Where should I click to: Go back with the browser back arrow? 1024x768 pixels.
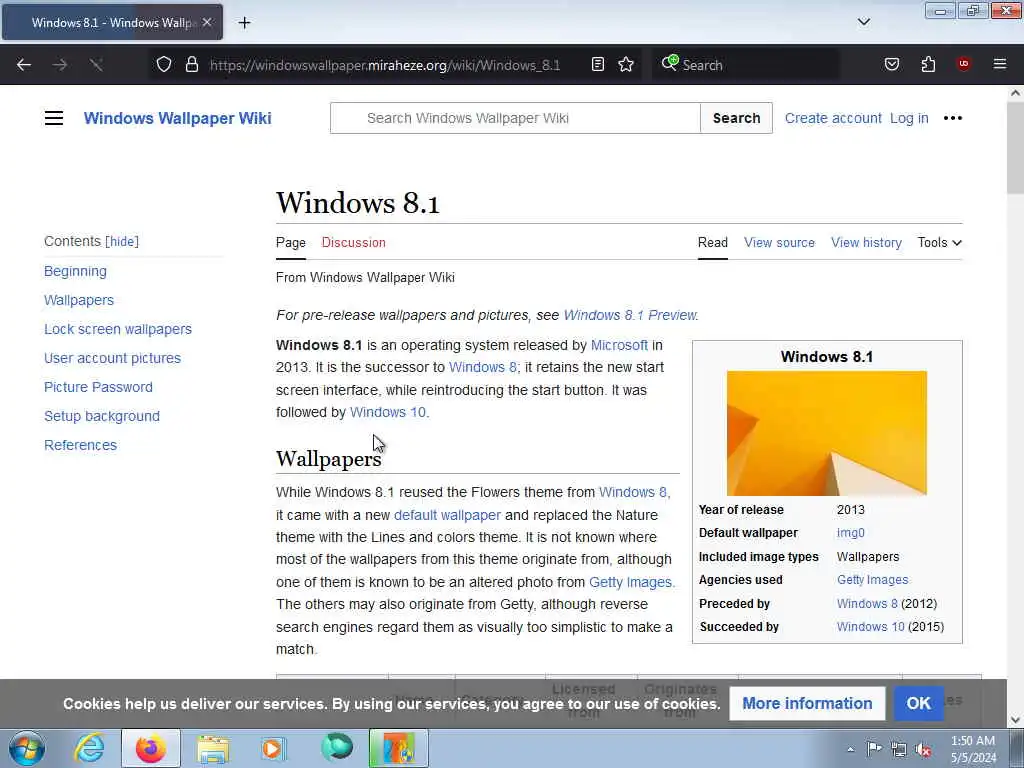pyautogui.click(x=24, y=65)
